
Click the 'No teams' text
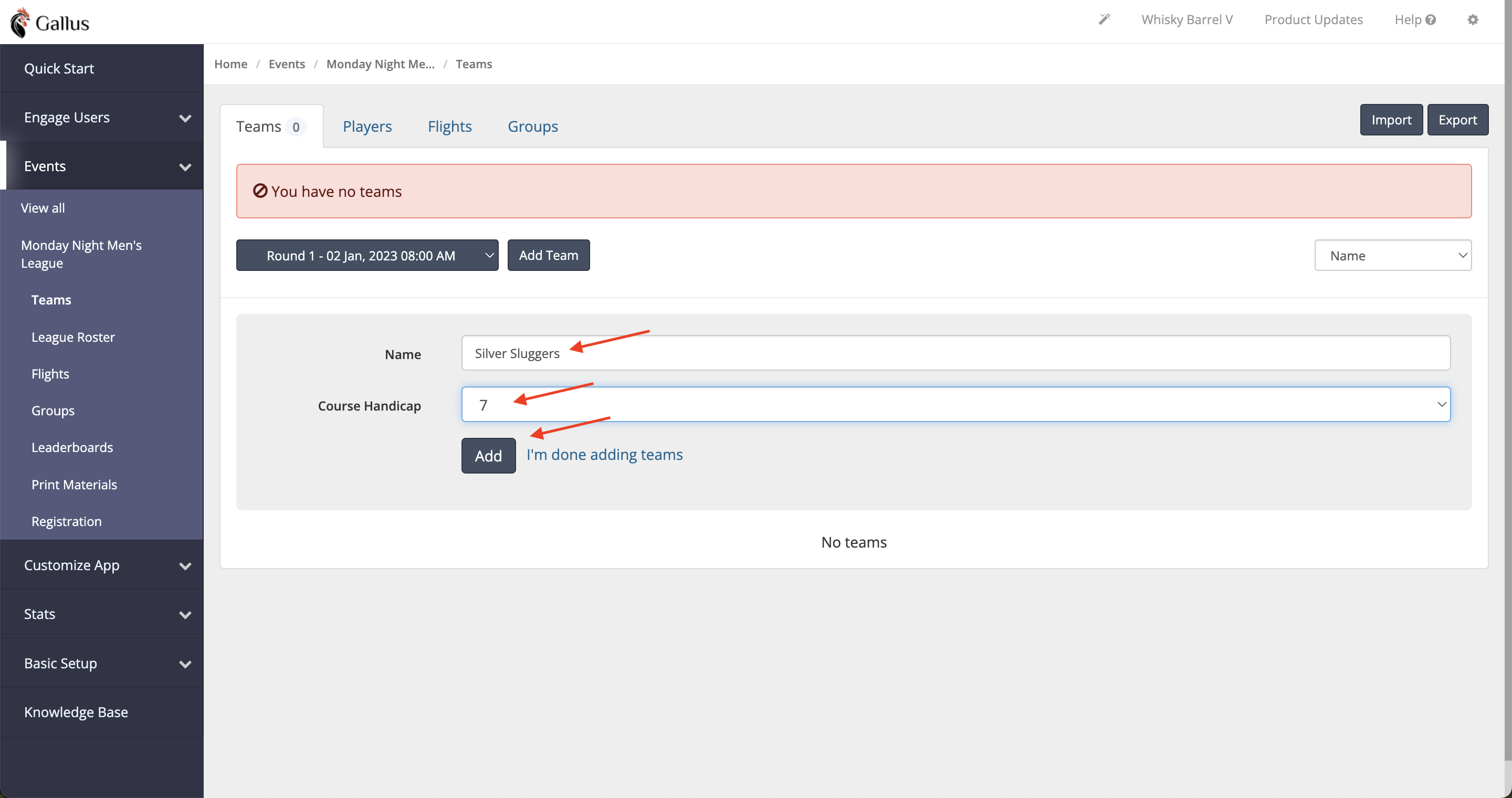pos(854,542)
